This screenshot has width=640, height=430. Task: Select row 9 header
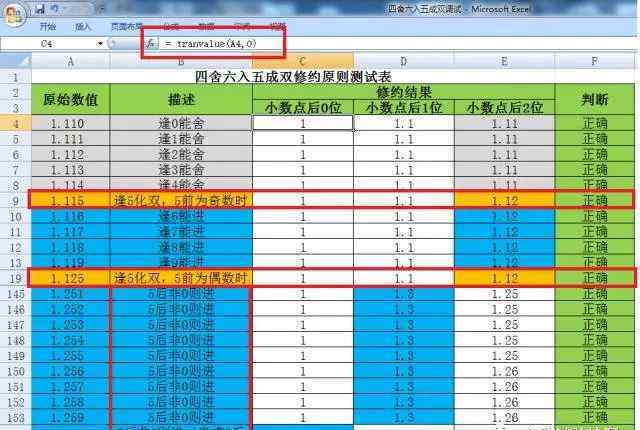[15, 200]
